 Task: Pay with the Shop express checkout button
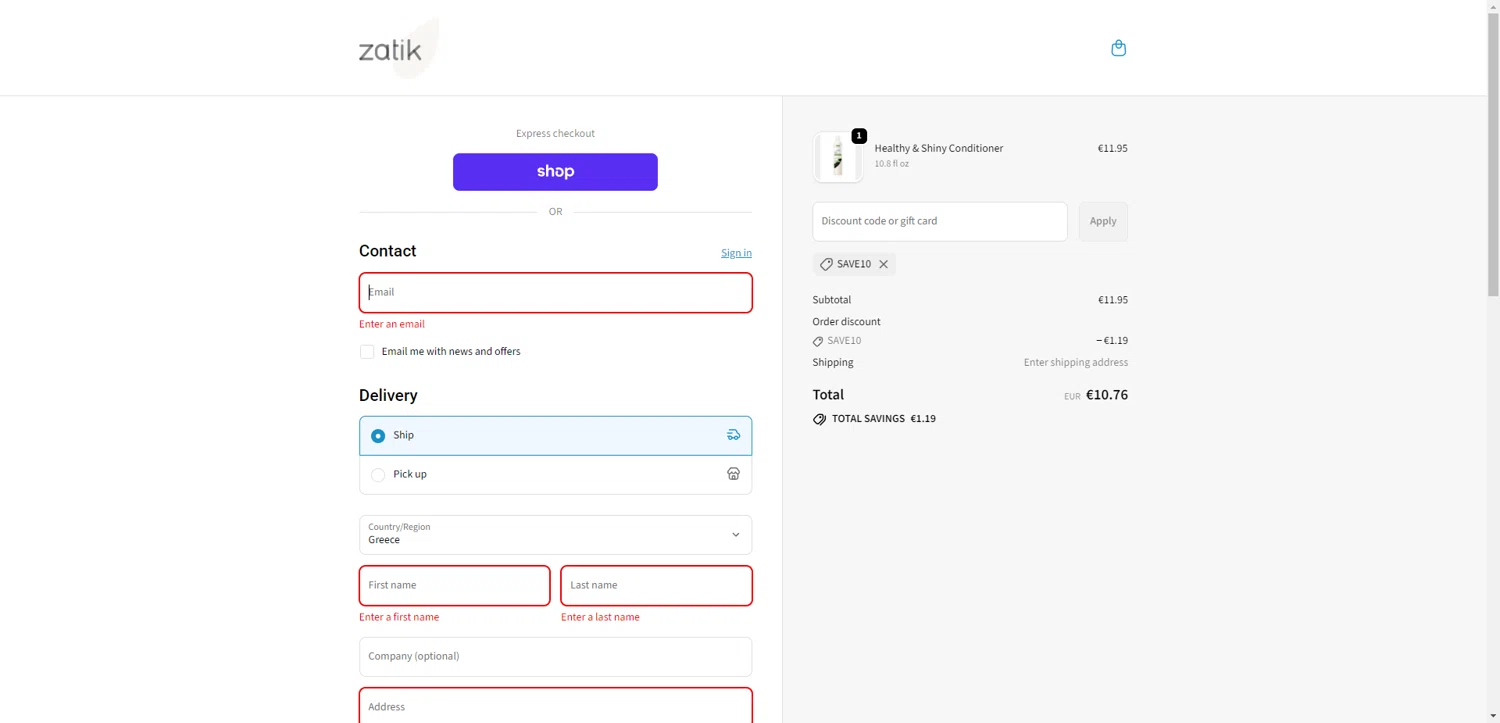pyautogui.click(x=555, y=172)
